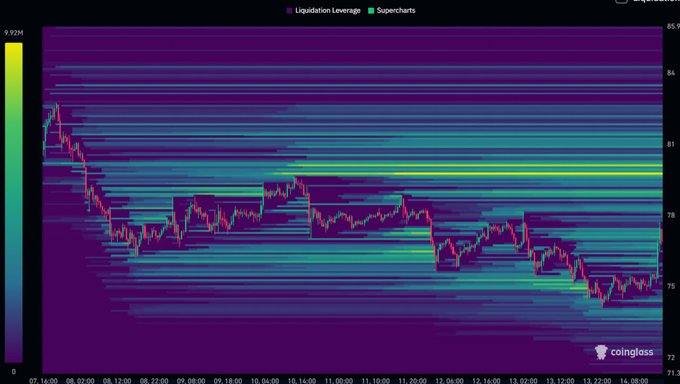The height and width of the screenshot is (384, 680).
Task: Click the '10, 14:00' time axis label
Action: tap(301, 381)
